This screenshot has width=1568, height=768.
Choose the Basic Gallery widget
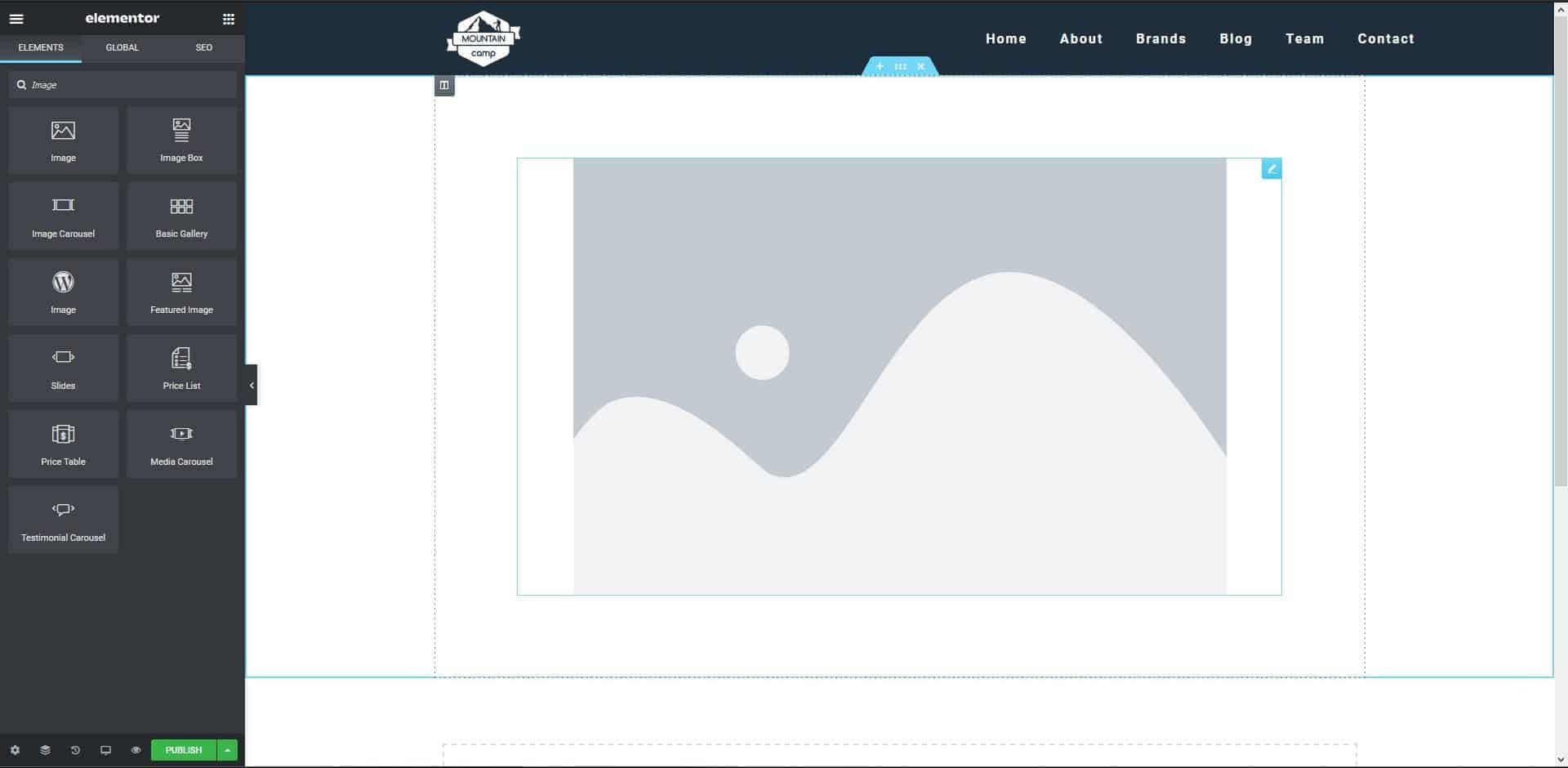click(181, 216)
